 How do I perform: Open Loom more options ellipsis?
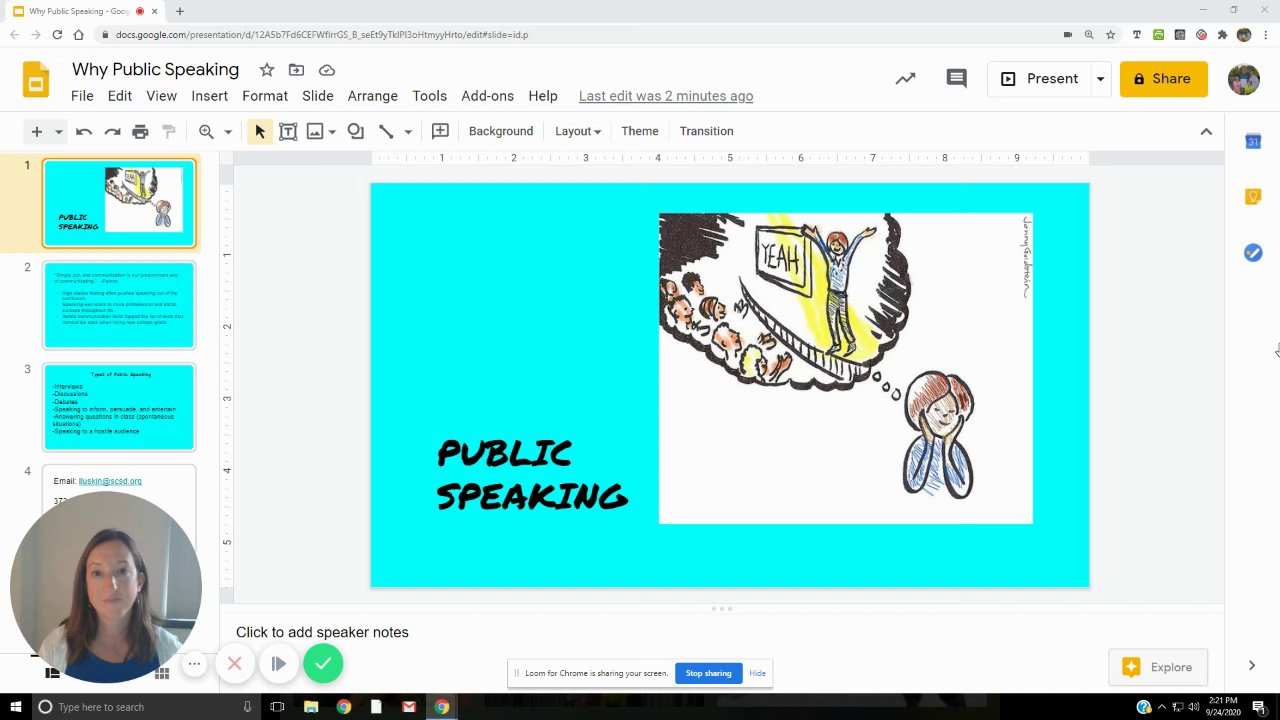pos(195,664)
